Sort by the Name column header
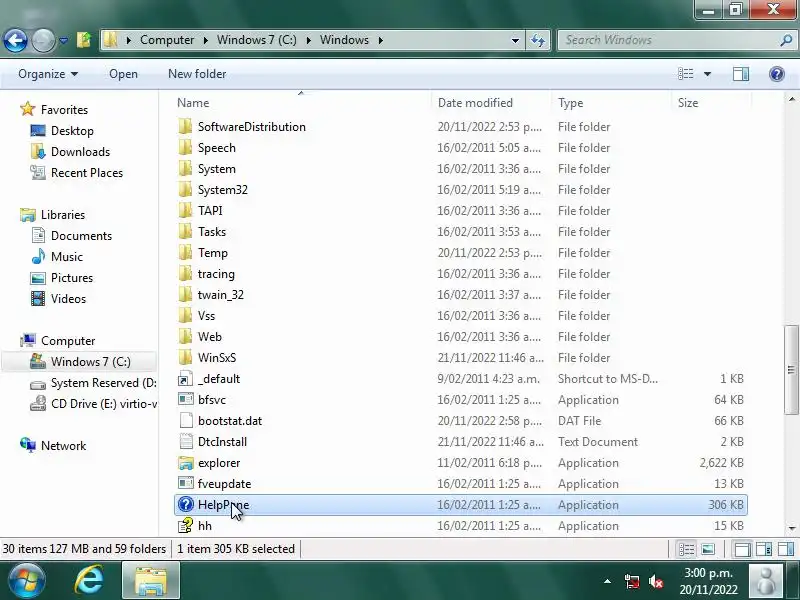The height and width of the screenshot is (600, 800). click(x=301, y=103)
